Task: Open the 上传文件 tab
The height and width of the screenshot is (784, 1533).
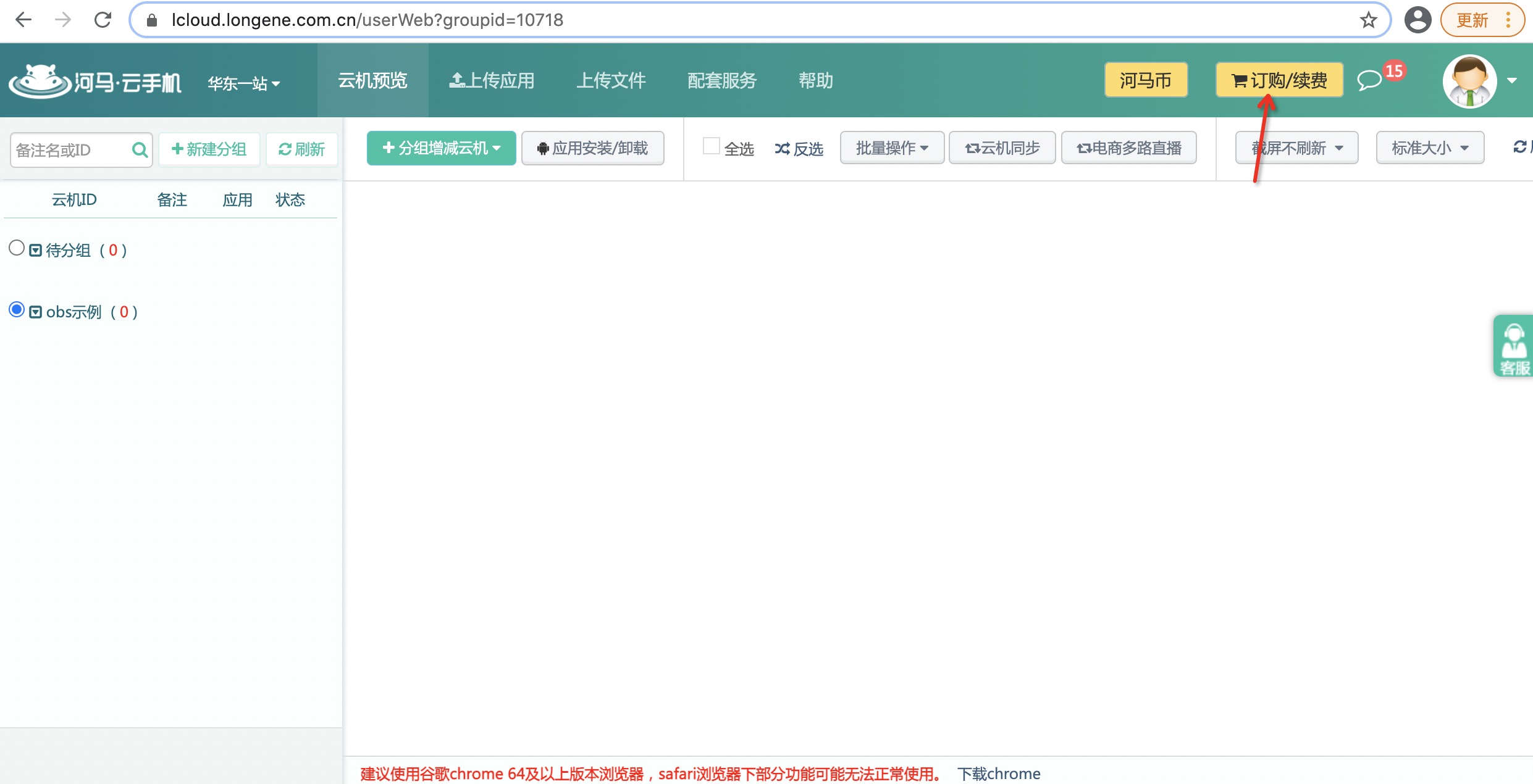Action: click(x=611, y=80)
